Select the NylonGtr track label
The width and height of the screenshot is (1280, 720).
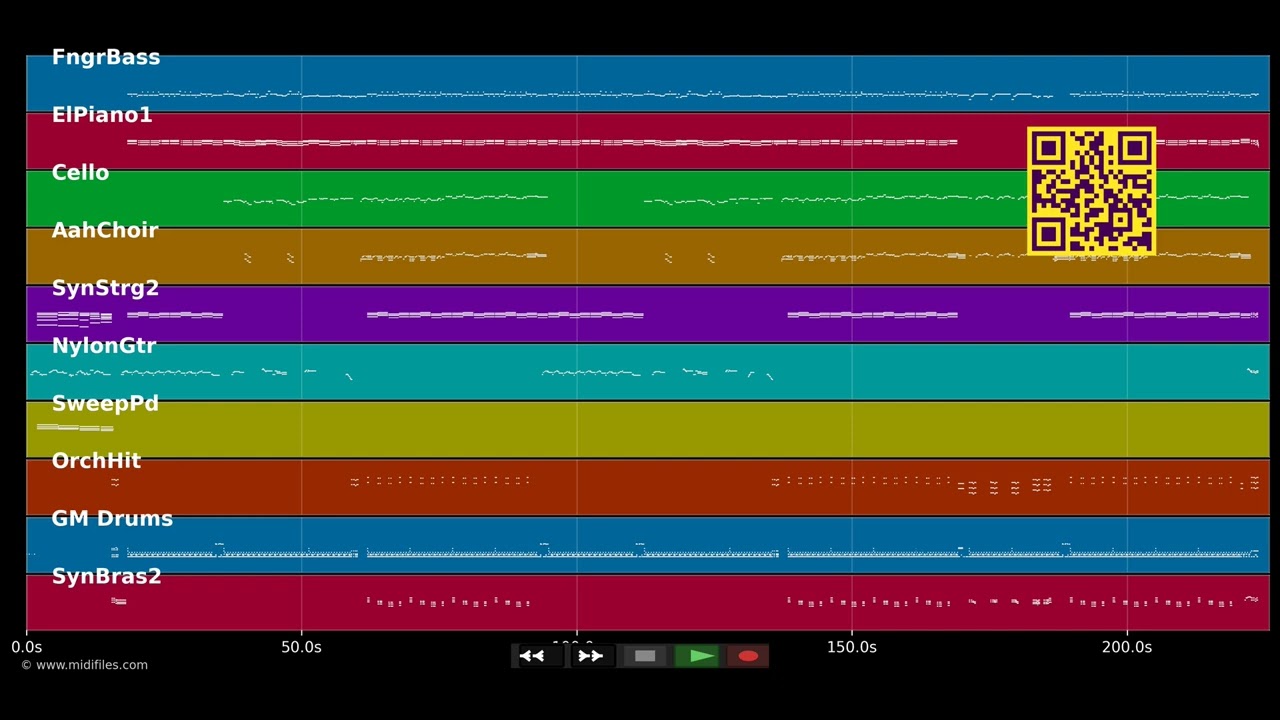[104, 346]
